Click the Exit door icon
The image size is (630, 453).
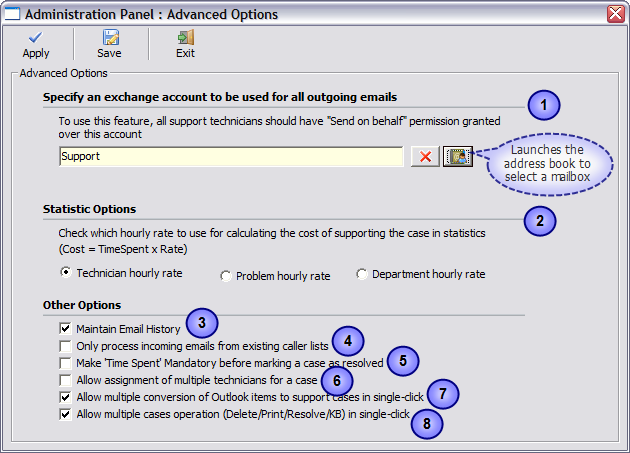[x=186, y=37]
